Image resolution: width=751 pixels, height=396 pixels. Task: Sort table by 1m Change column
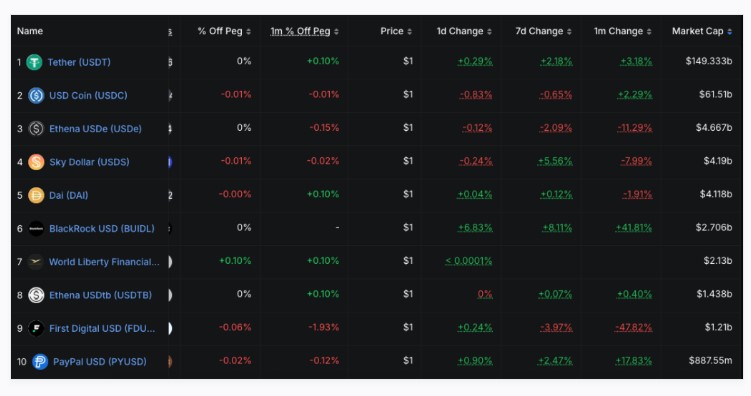pos(623,31)
